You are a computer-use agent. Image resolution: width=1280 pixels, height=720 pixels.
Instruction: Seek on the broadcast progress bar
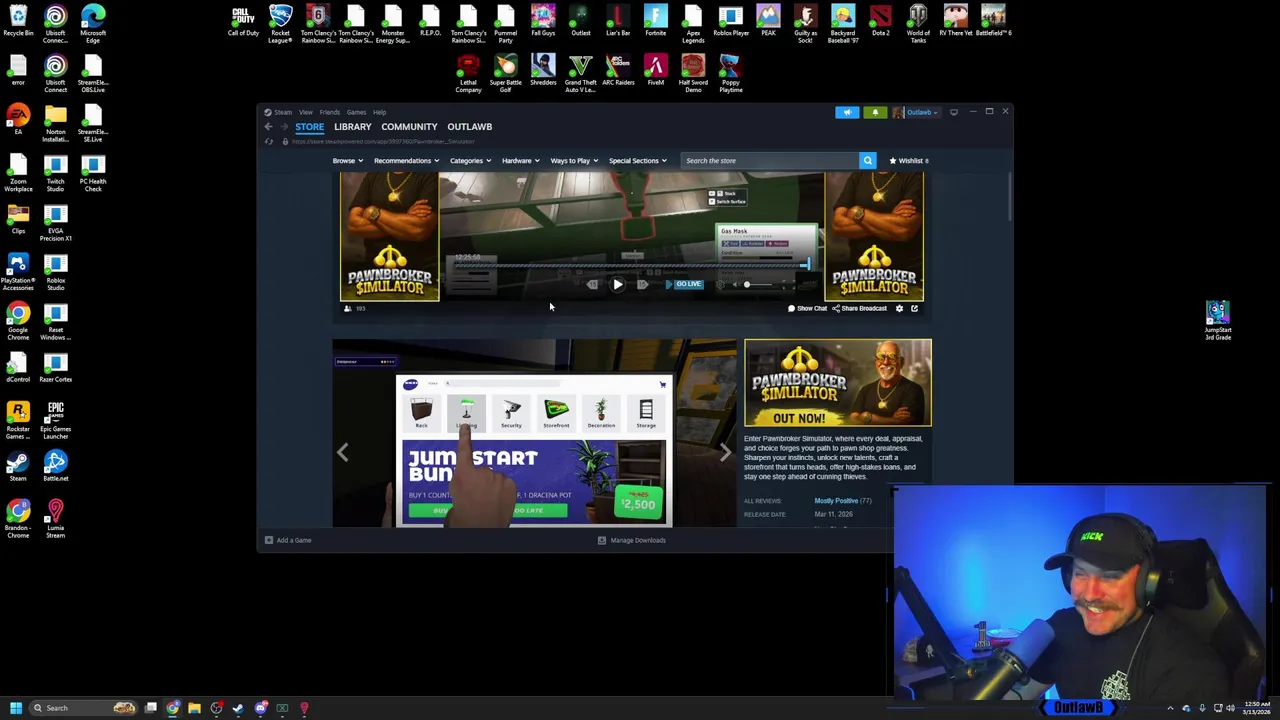click(x=632, y=265)
